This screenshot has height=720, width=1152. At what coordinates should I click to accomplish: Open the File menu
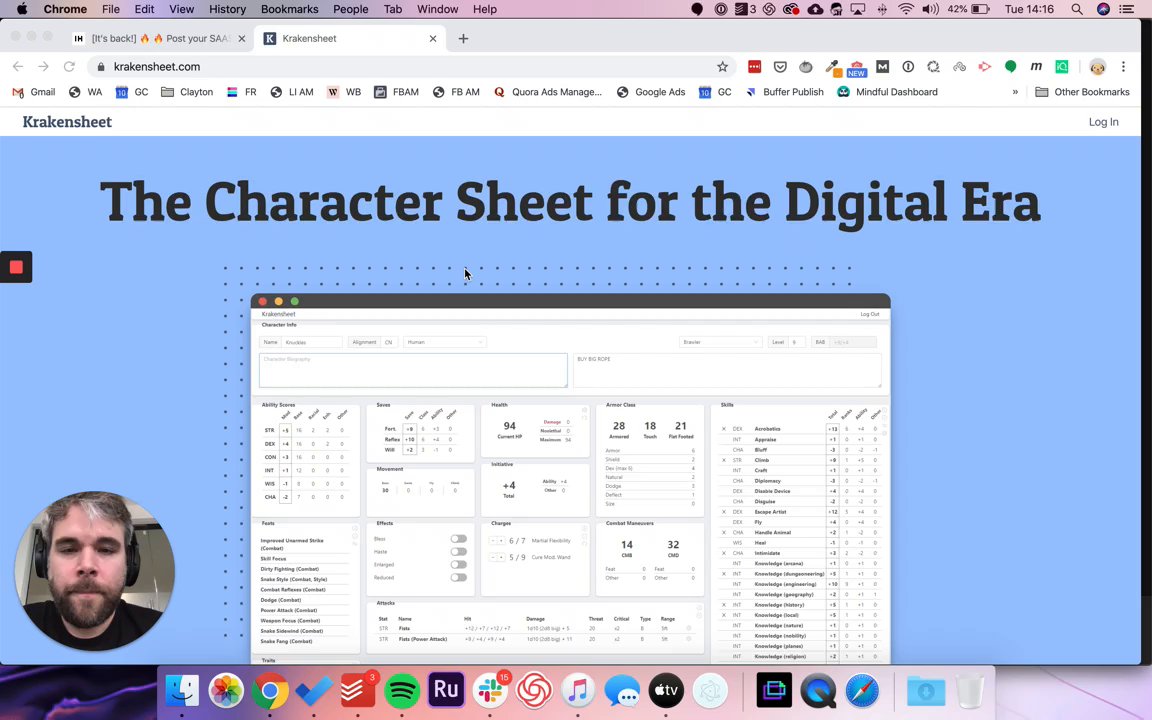pos(111,9)
